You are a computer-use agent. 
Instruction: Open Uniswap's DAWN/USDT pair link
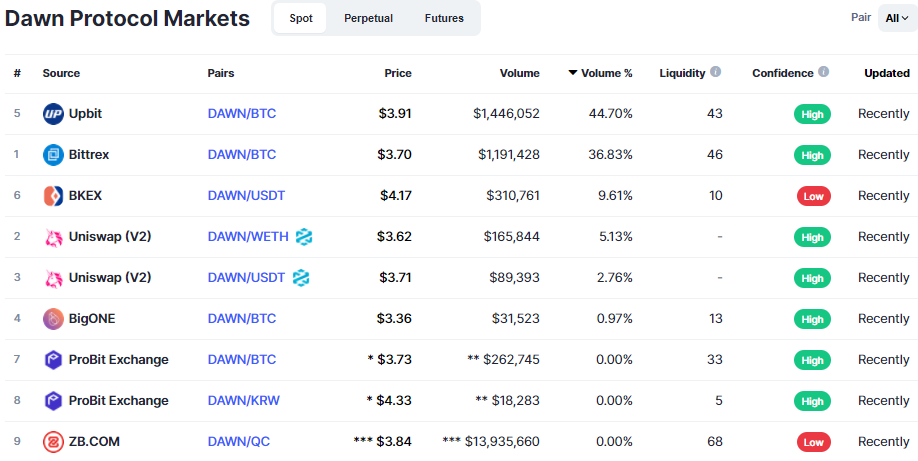click(x=246, y=278)
